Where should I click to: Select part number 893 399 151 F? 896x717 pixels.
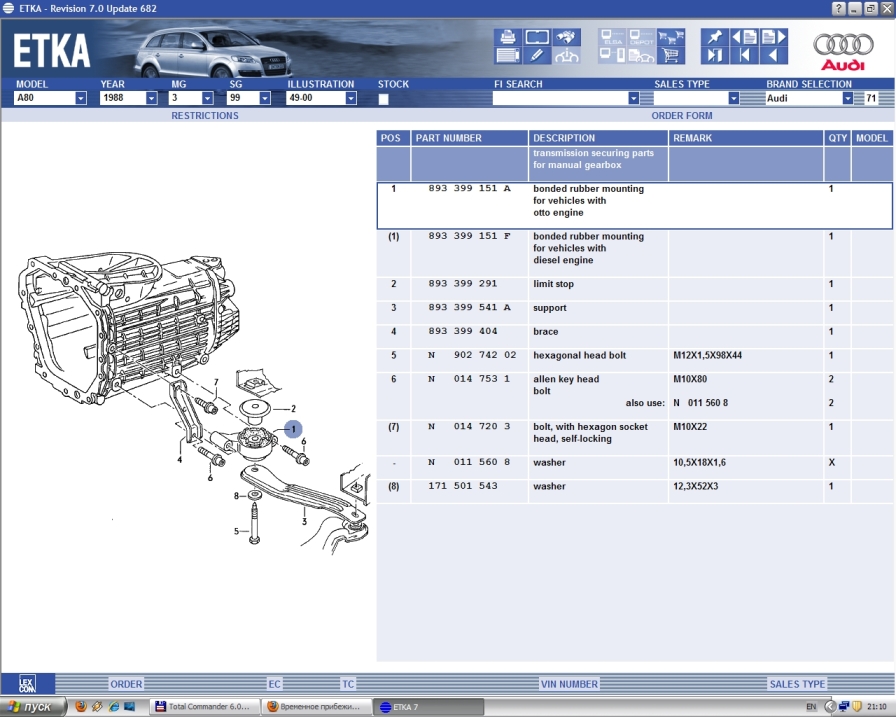(x=469, y=236)
